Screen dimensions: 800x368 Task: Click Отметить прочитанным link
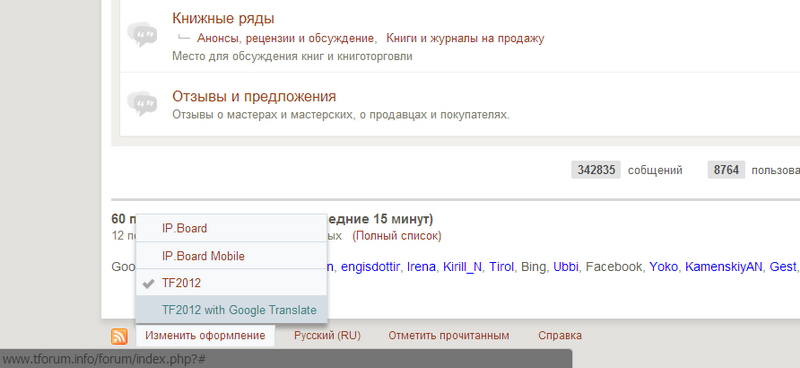tap(448, 335)
